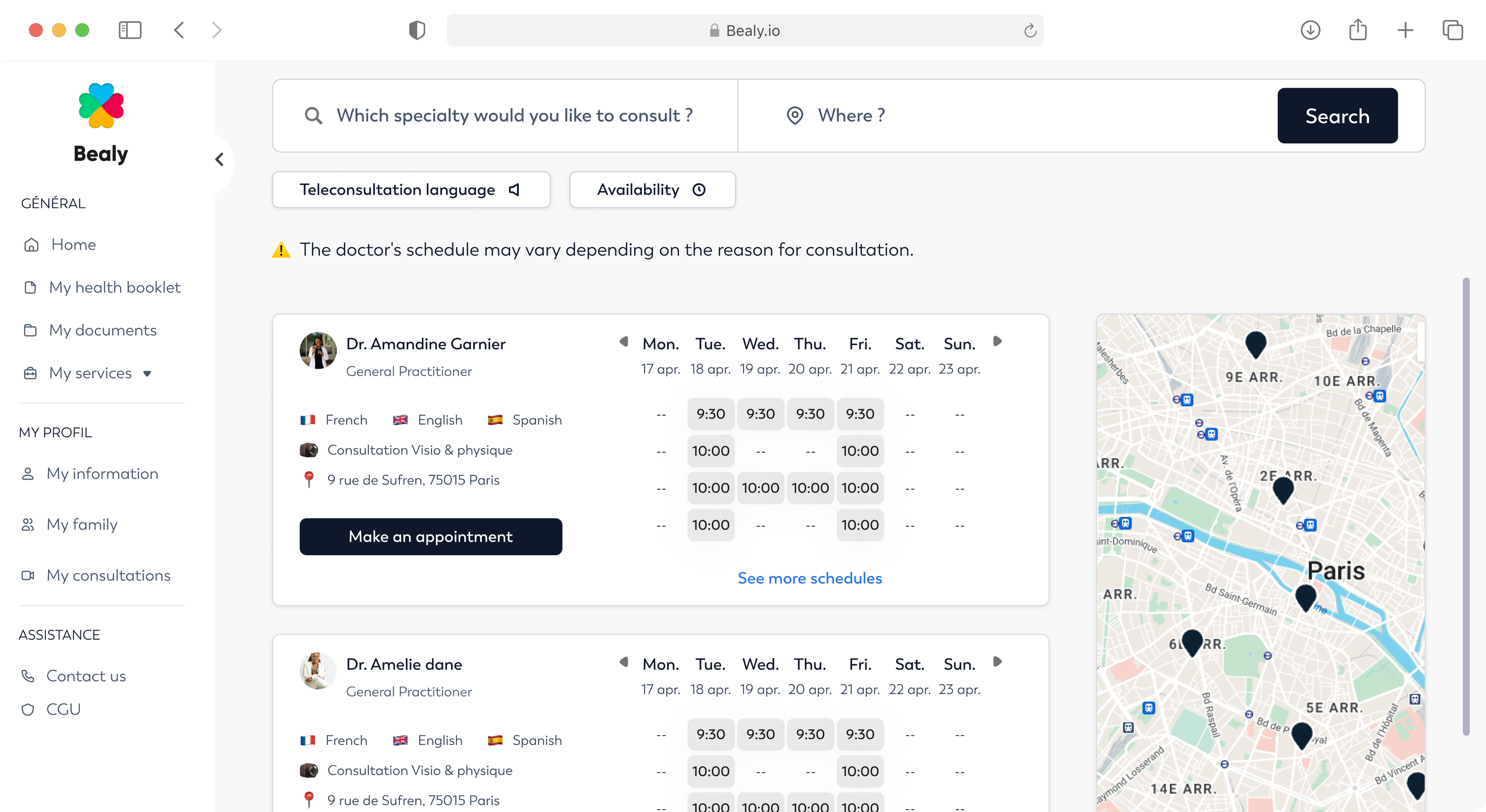The width and height of the screenshot is (1486, 812).
Task: Click the share icon in the Safari toolbar
Action: coord(1358,30)
